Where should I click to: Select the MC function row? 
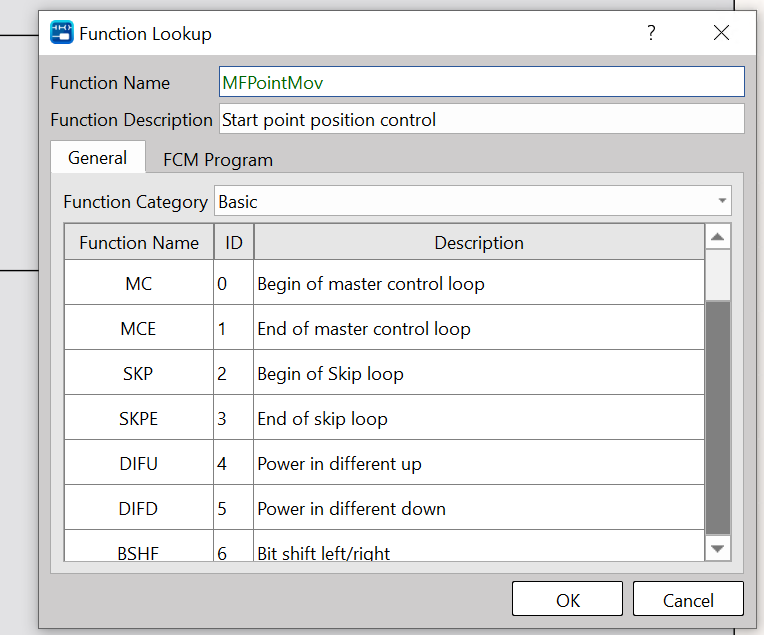tap(139, 283)
